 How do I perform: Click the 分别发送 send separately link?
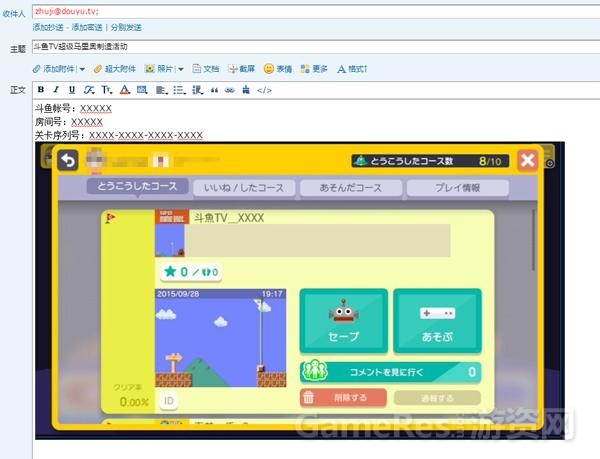click(x=126, y=27)
